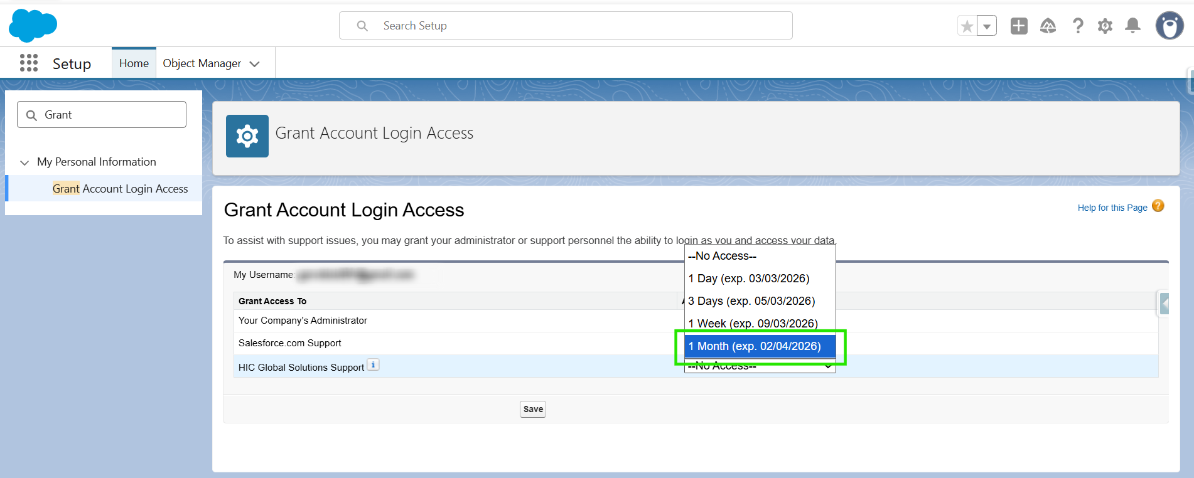Click the Salesforce cloud logo
Viewport: 1194px width, 478px height.
coord(33,25)
